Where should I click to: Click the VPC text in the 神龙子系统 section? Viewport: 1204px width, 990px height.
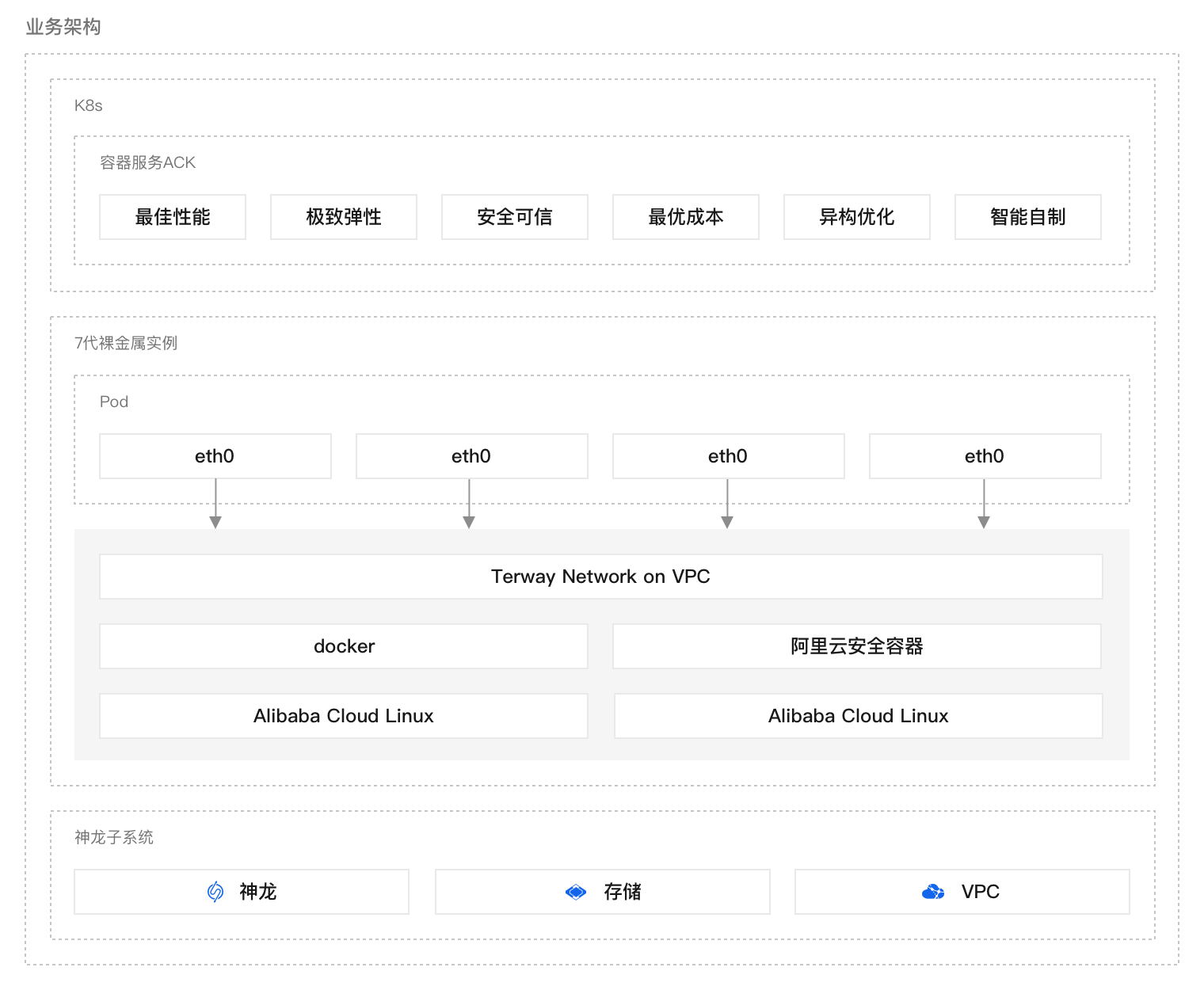coord(981,892)
